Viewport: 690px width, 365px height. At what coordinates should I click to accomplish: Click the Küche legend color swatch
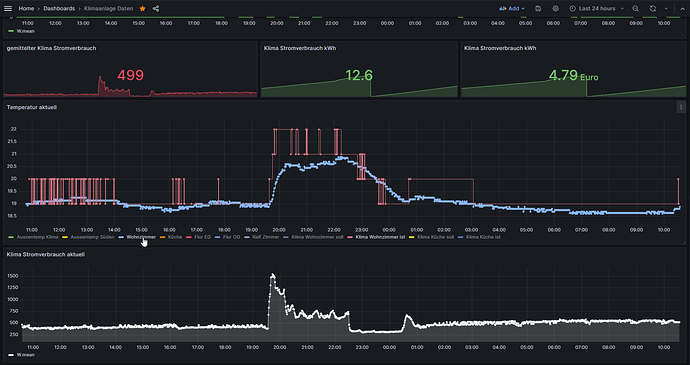coord(163,237)
